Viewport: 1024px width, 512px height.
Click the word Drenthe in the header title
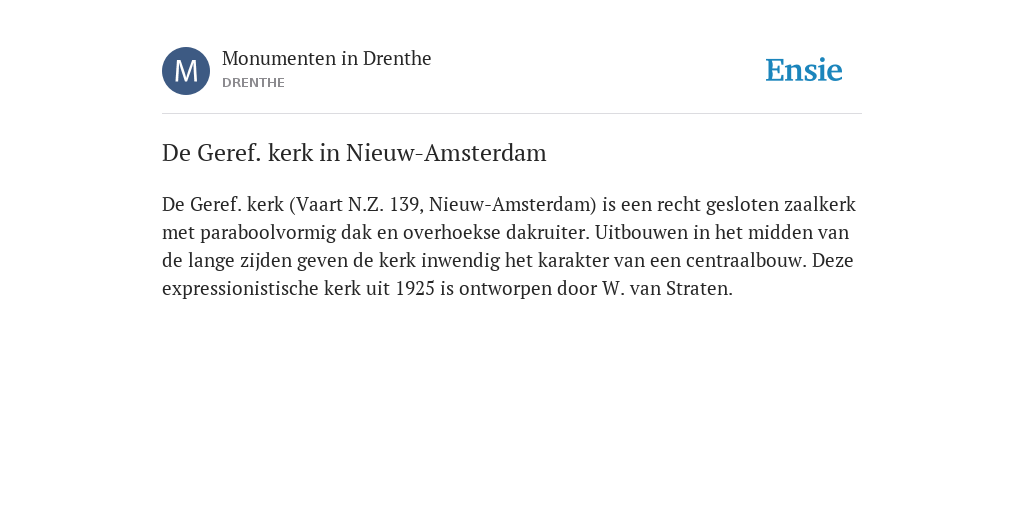point(397,58)
